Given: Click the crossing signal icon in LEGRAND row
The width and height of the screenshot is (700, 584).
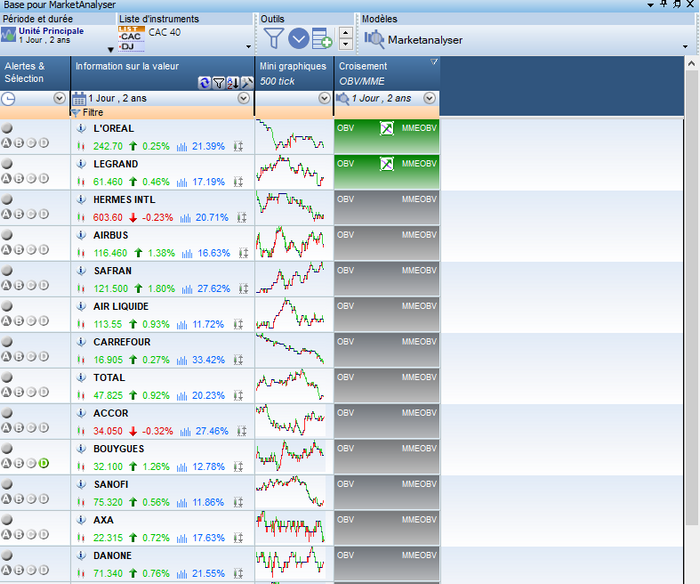Looking at the screenshot, I should coord(387,164).
